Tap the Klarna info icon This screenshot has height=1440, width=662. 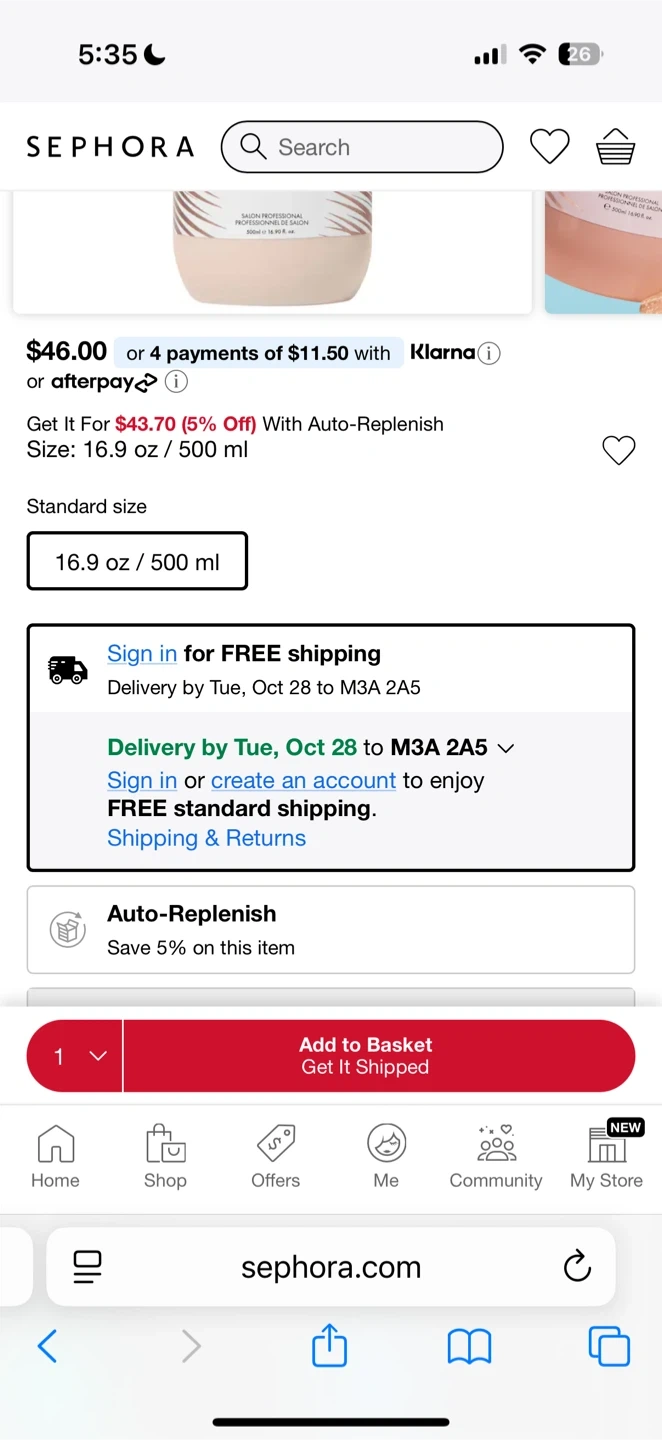(488, 353)
